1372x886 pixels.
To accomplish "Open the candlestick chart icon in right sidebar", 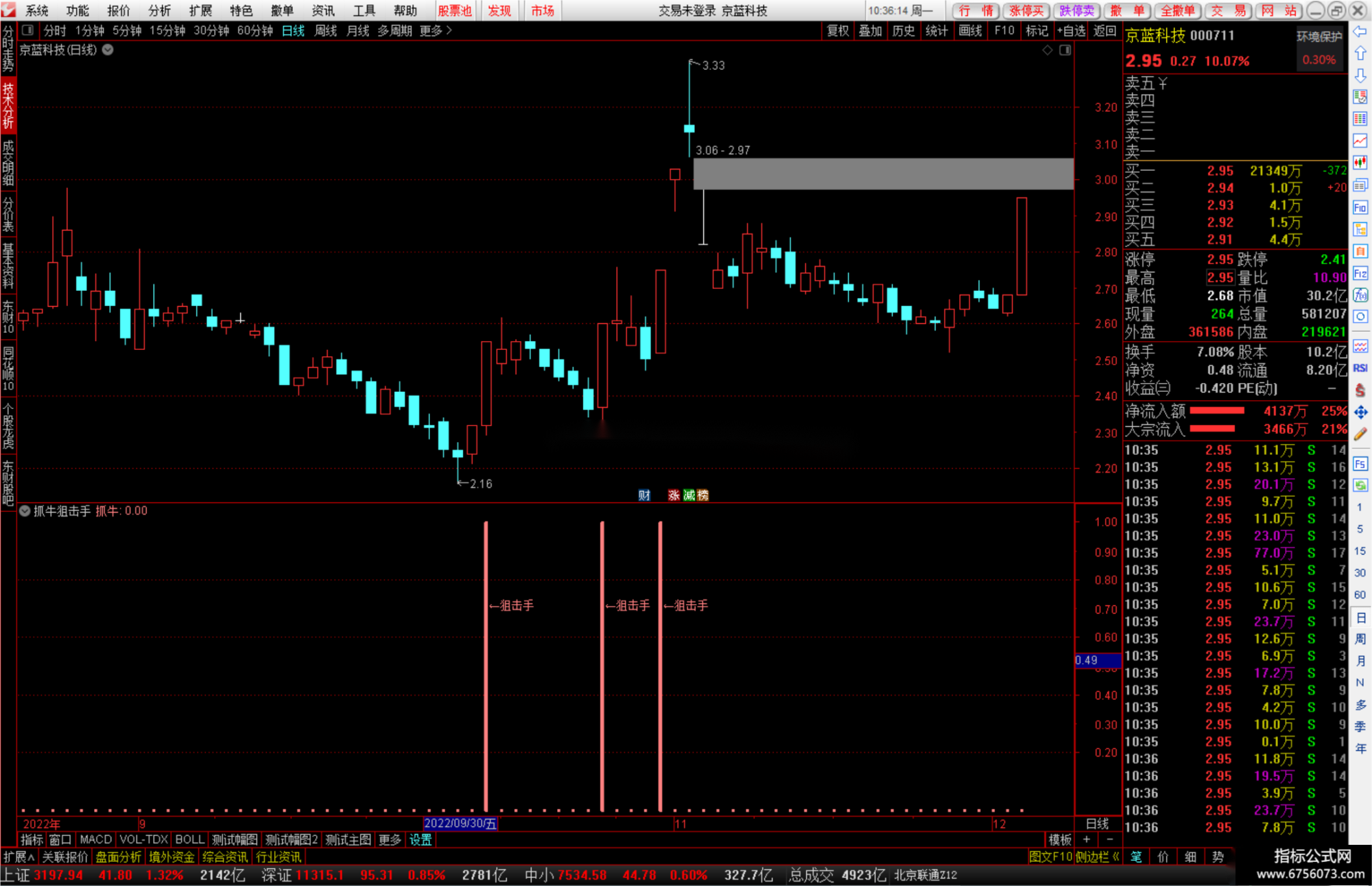I will [1360, 163].
